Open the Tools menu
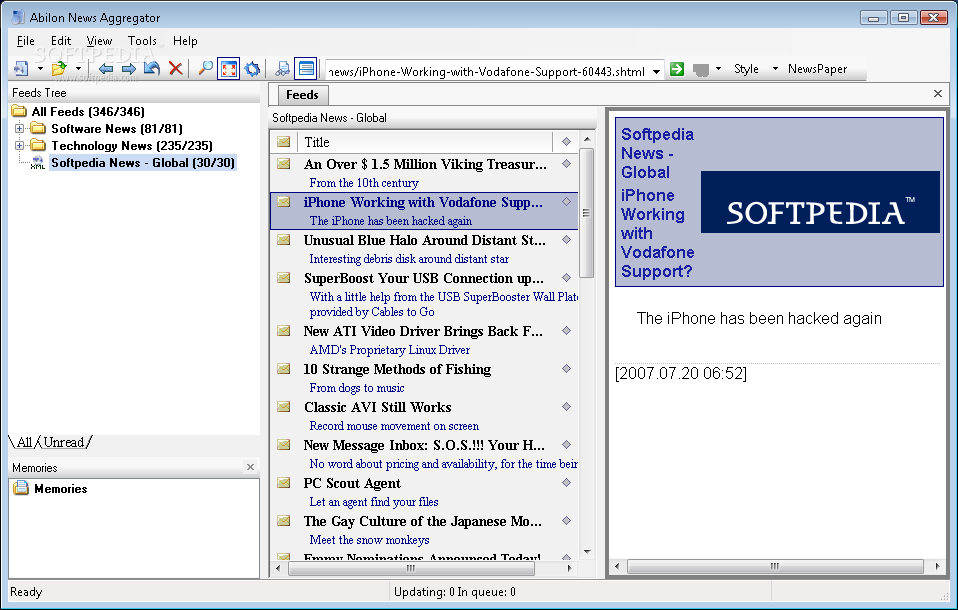Screen dimensions: 958x610 142,41
